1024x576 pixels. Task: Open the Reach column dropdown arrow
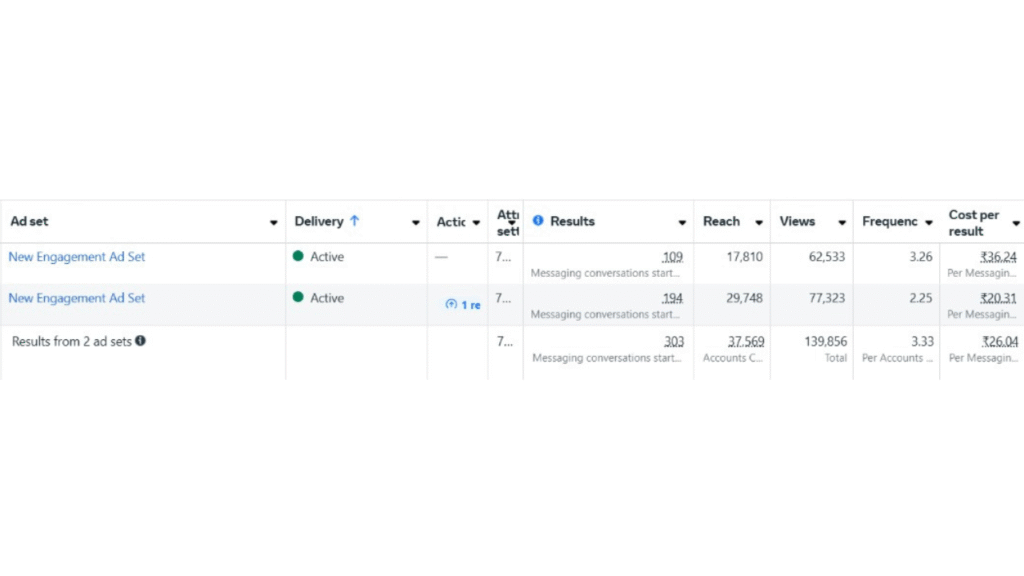coord(759,222)
